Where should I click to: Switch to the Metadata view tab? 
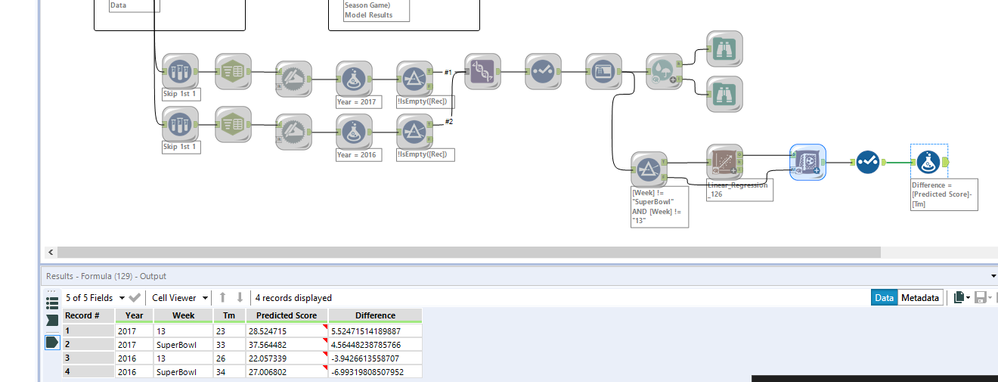920,297
